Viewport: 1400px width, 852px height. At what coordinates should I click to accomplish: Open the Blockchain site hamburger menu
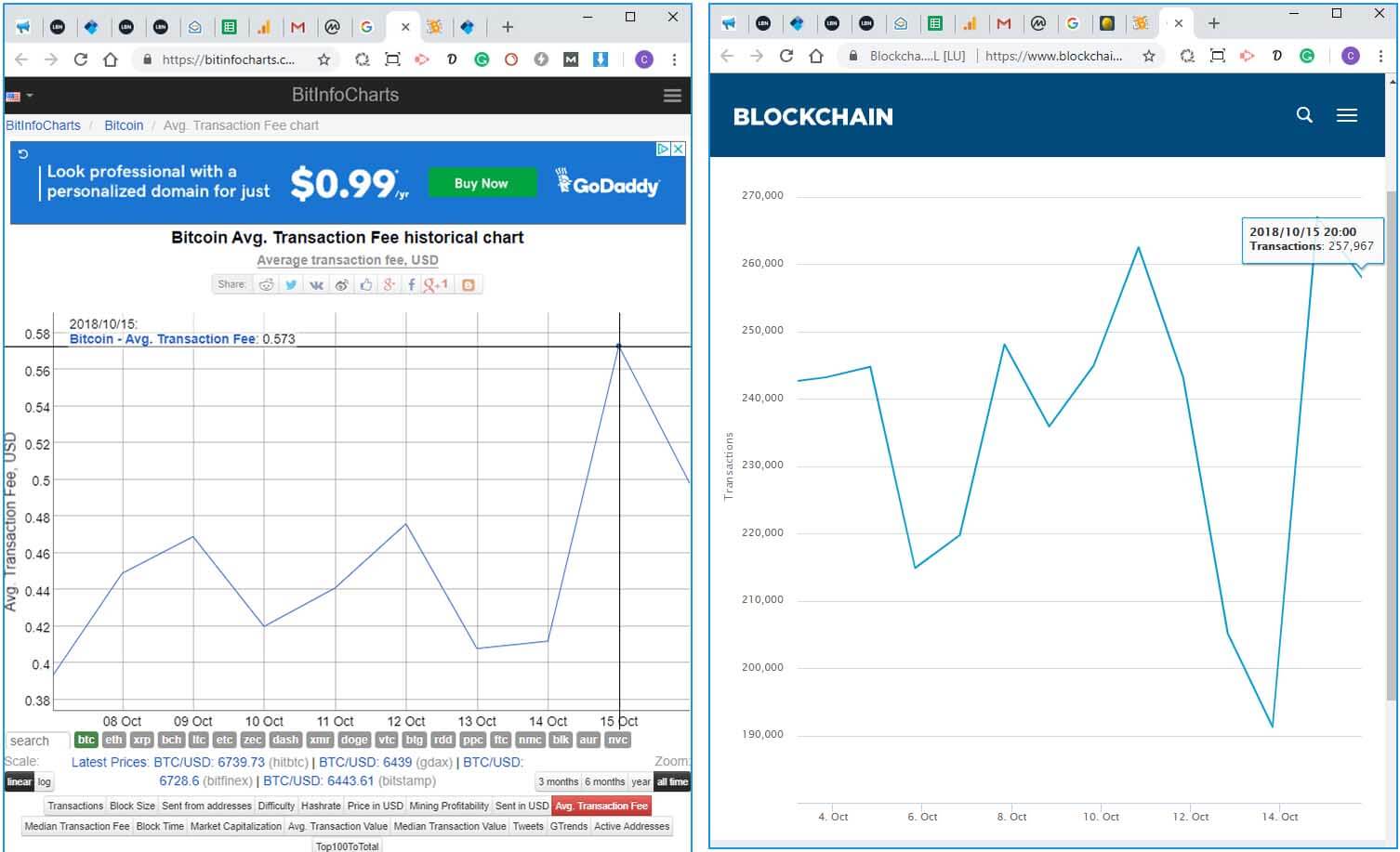coord(1347,115)
